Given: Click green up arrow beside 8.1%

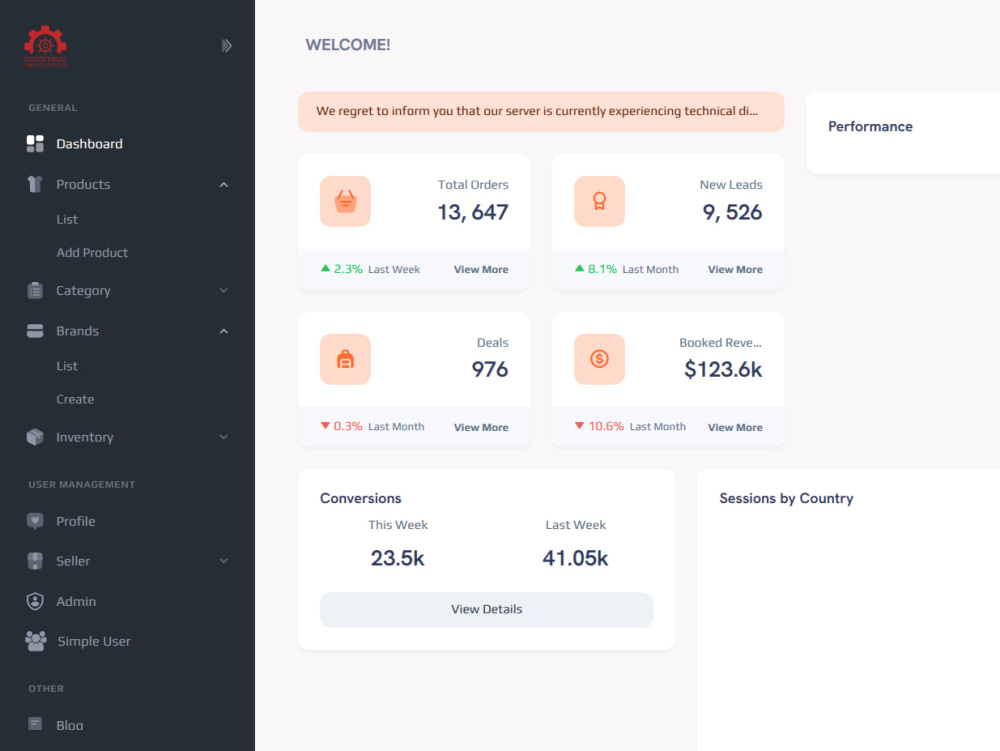Looking at the screenshot, I should 579,268.
